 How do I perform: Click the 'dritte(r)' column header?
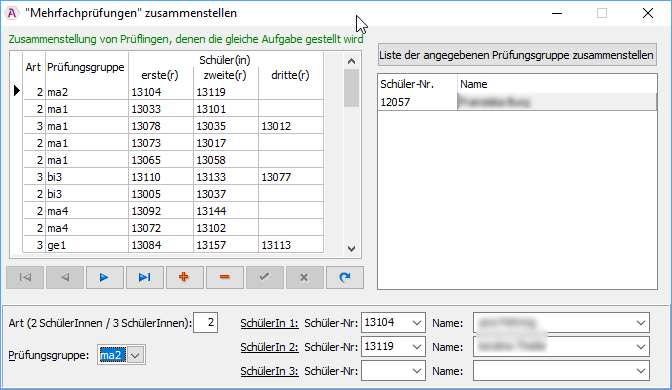[x=291, y=75]
